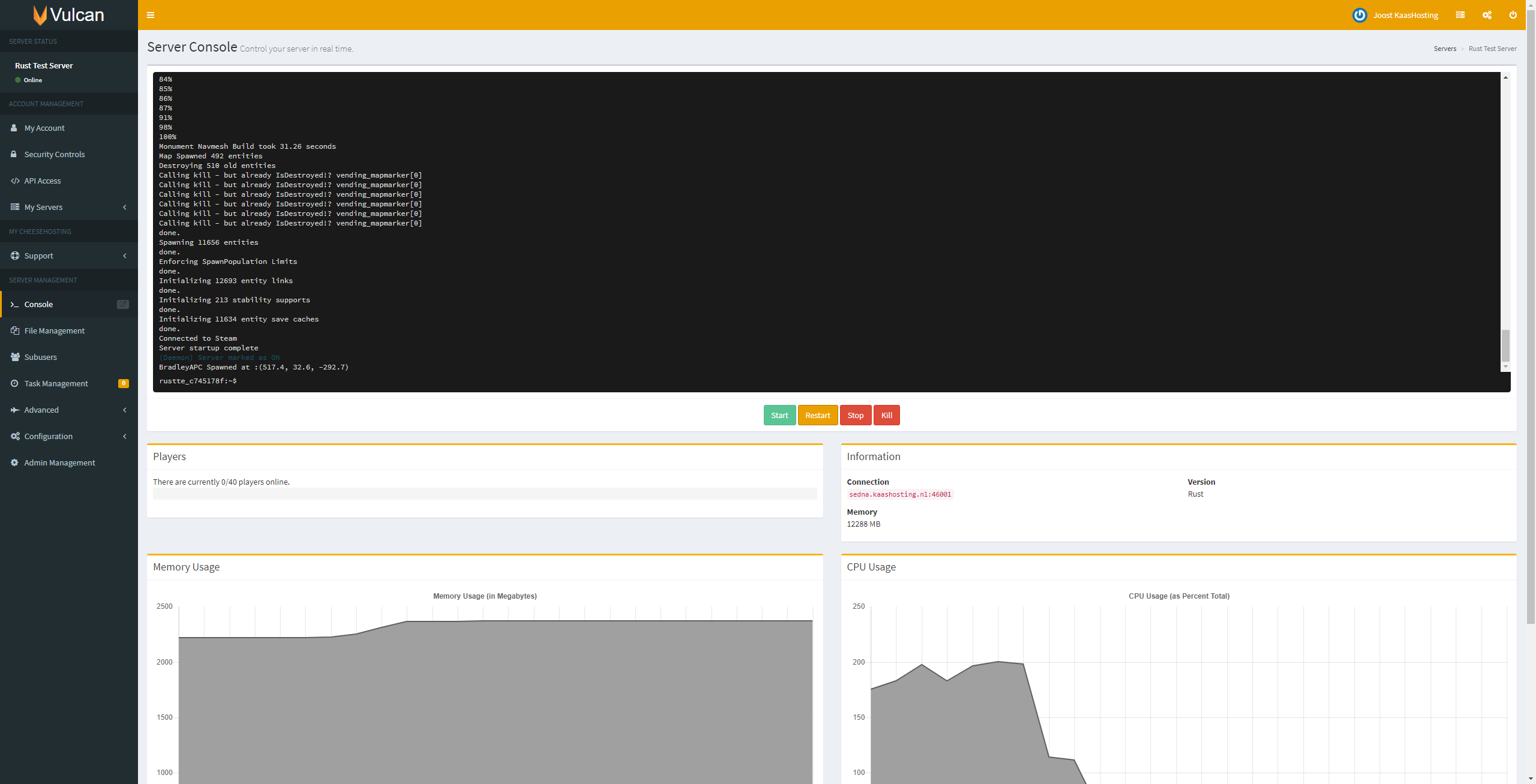The image size is (1536, 784).
Task: Click the server list icon in top bar
Action: tap(1460, 15)
